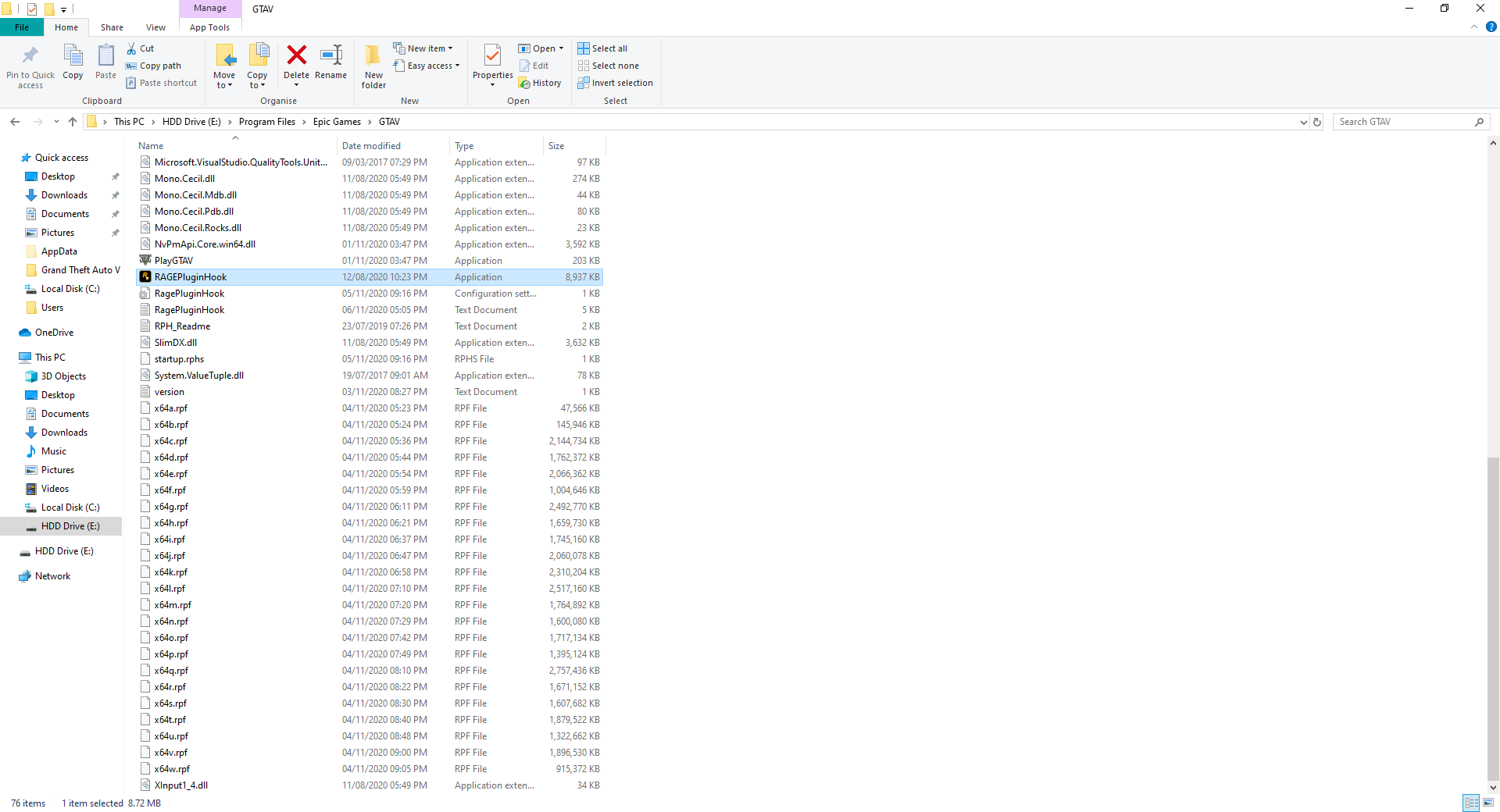Click This PC in the address path
This screenshot has height=812, width=1500.
(129, 122)
